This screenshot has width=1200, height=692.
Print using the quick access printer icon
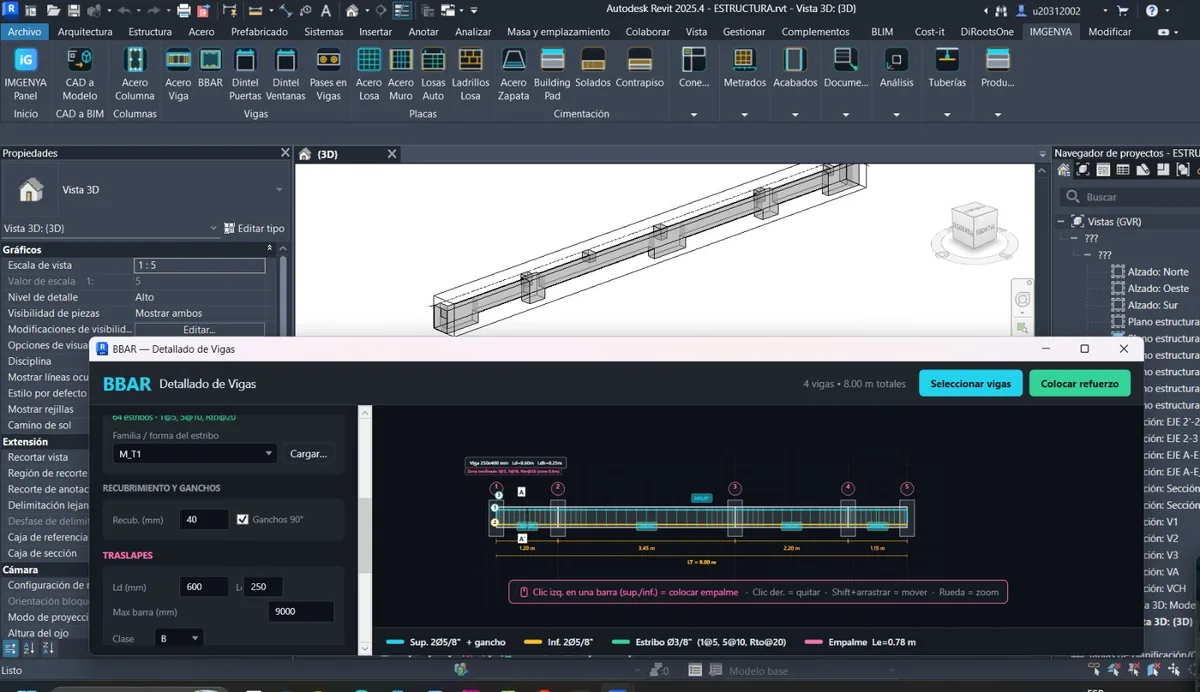tap(183, 11)
